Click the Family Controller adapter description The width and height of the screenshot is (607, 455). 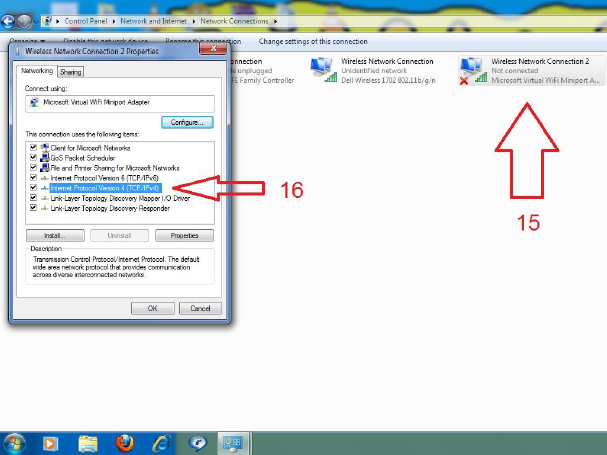pyautogui.click(x=262, y=80)
